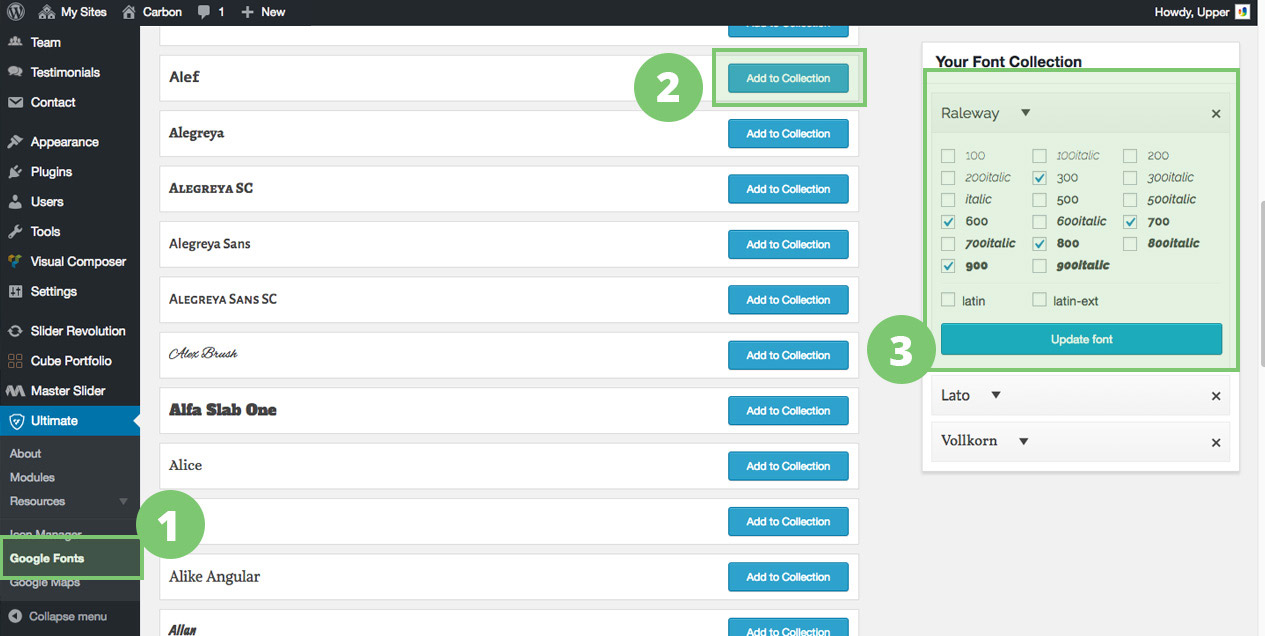1265x636 pixels.
Task: Open the Google Fonts submenu item
Action: click(47, 558)
